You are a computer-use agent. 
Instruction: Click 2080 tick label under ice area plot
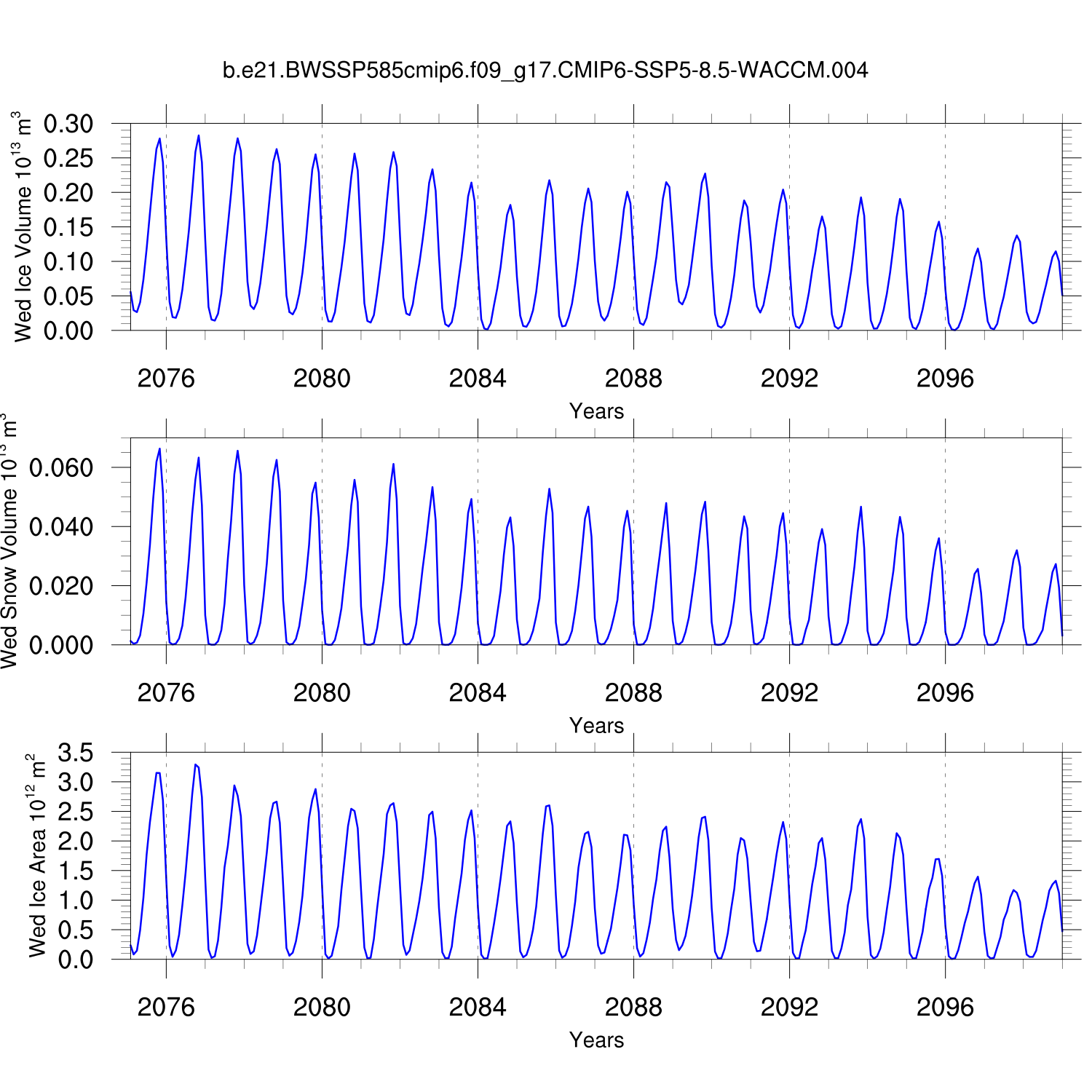tap(322, 1008)
